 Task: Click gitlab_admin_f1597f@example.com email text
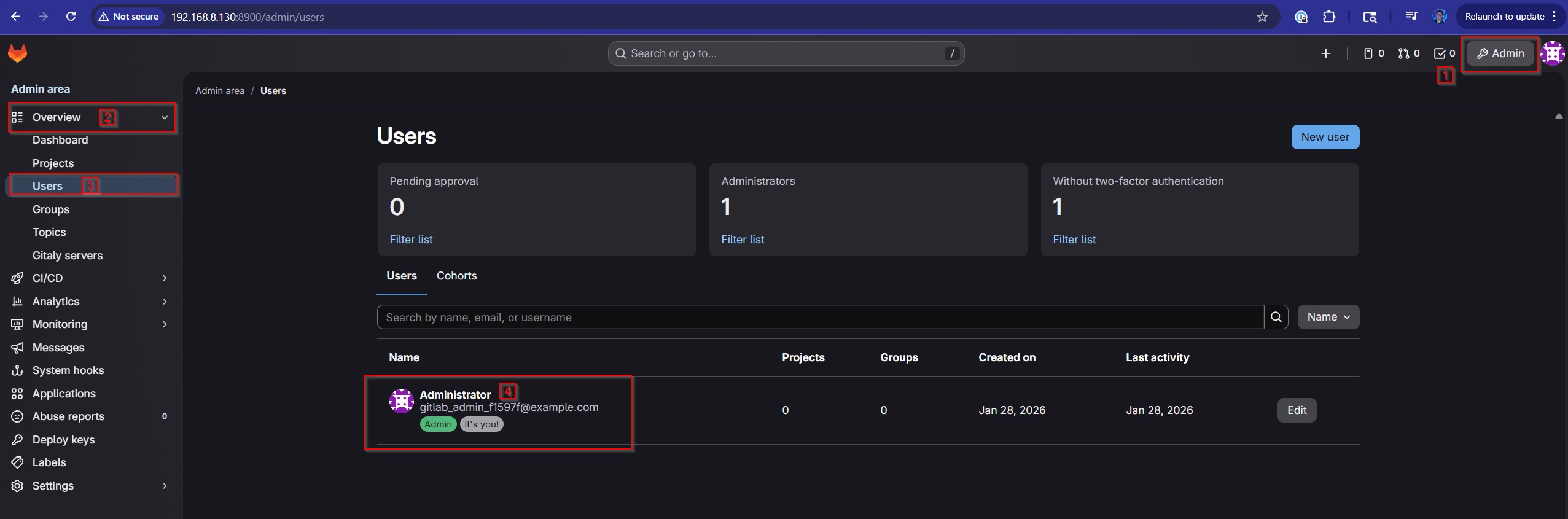point(509,407)
